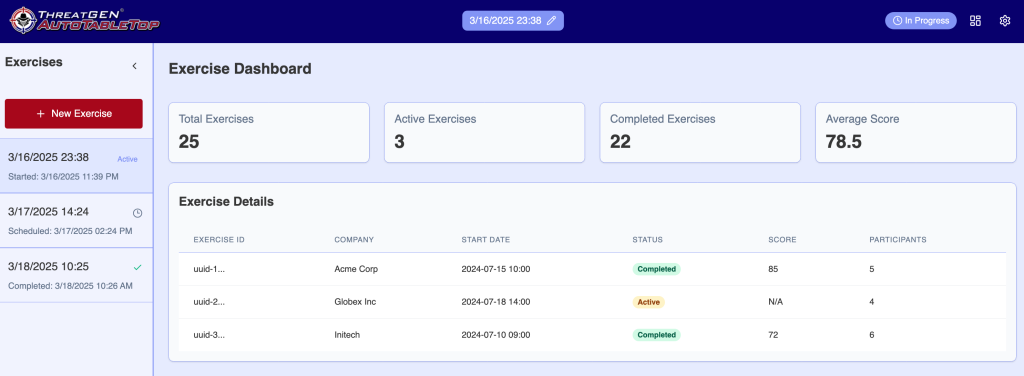The height and width of the screenshot is (376, 1024).
Task: Click the START DATE column header
Action: [485, 240]
